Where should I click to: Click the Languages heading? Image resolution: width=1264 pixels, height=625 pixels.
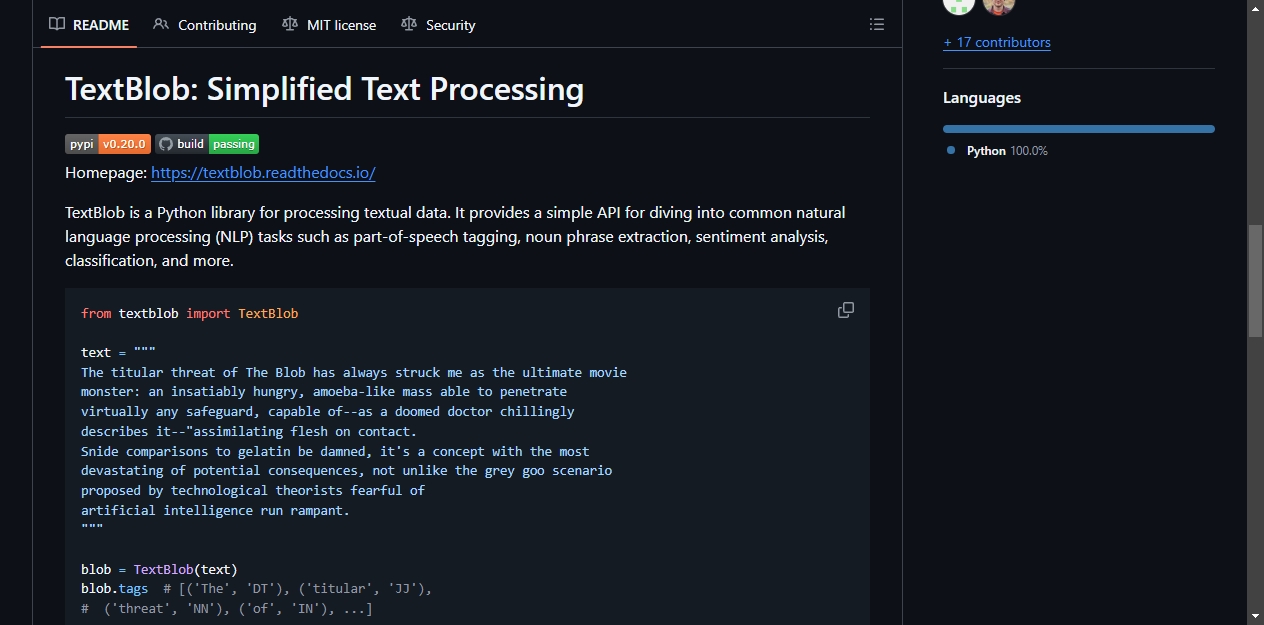click(982, 98)
